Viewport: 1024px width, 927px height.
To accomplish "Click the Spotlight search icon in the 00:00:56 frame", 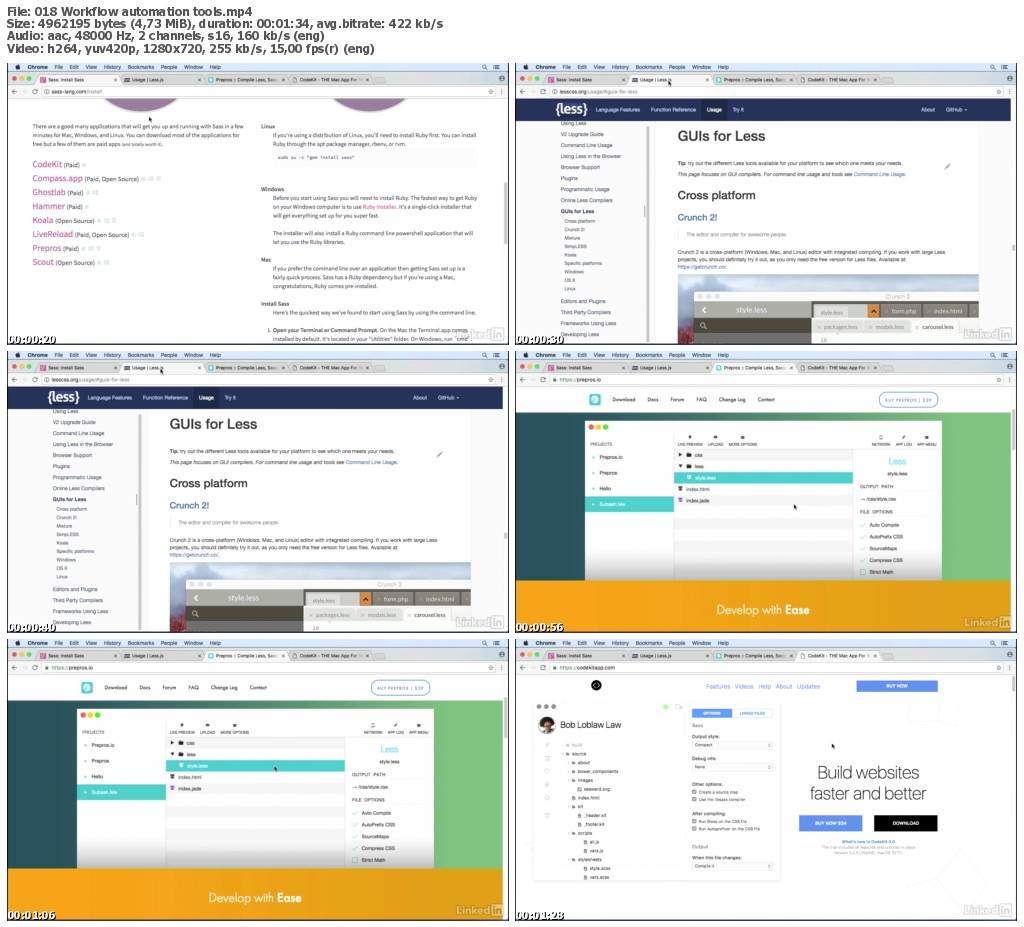I will [993, 355].
